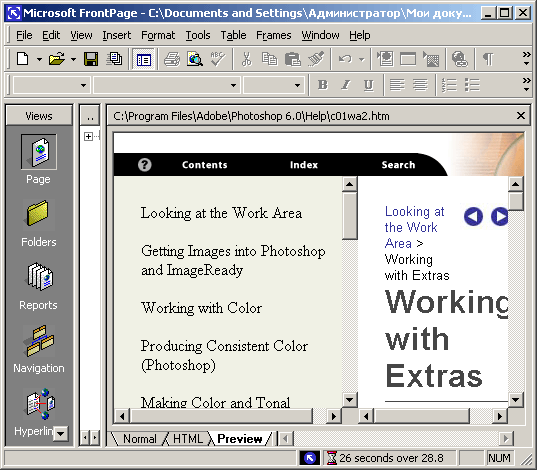Toggle the Folder List button
The height and width of the screenshot is (470, 537).
pyautogui.click(x=143, y=60)
